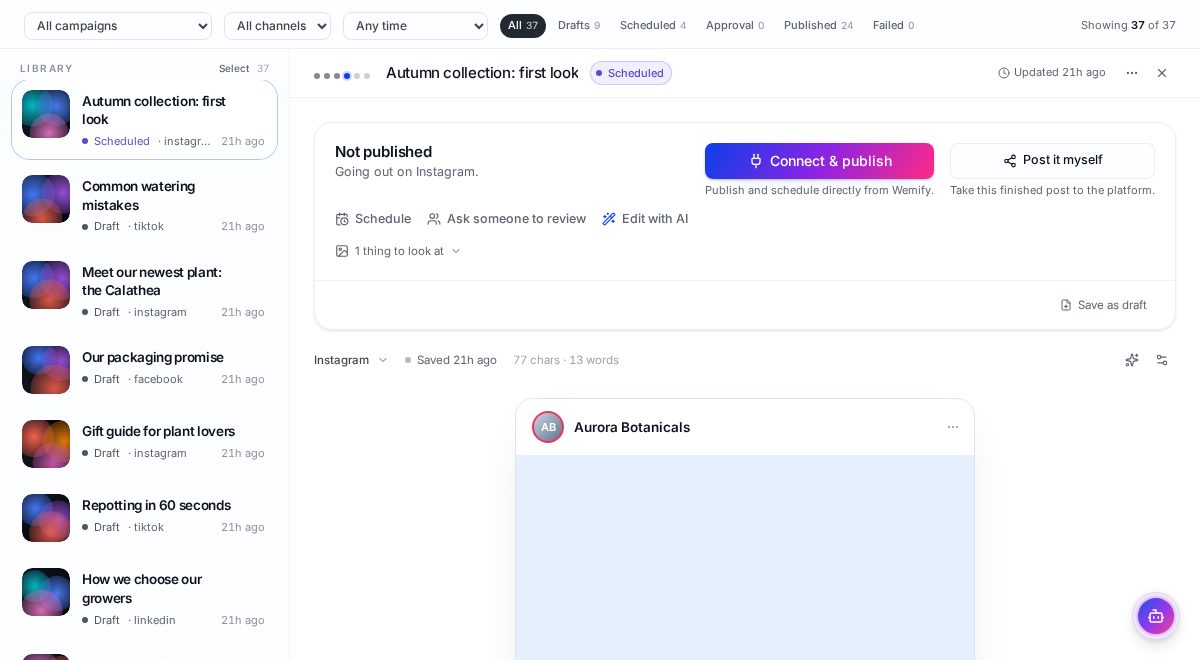Switch to the Drafts tab
Screen dimensions: 1200x660
click(x=579, y=26)
